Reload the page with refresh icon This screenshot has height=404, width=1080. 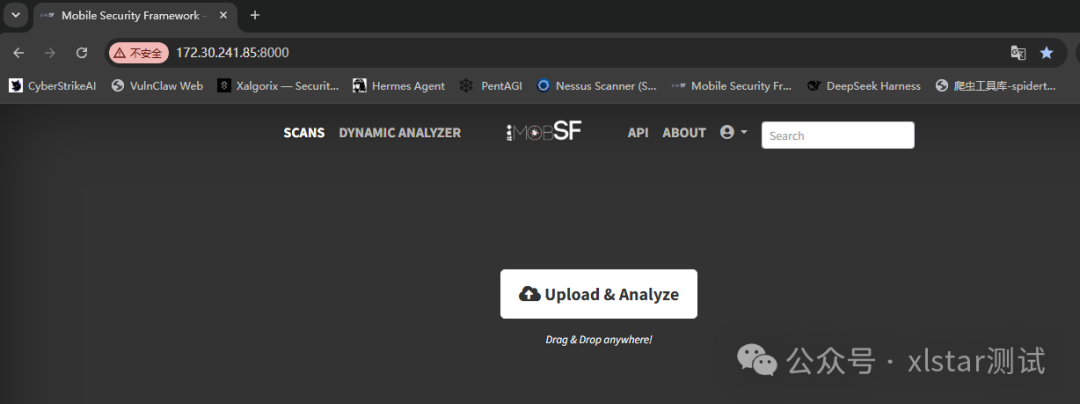(x=81, y=53)
